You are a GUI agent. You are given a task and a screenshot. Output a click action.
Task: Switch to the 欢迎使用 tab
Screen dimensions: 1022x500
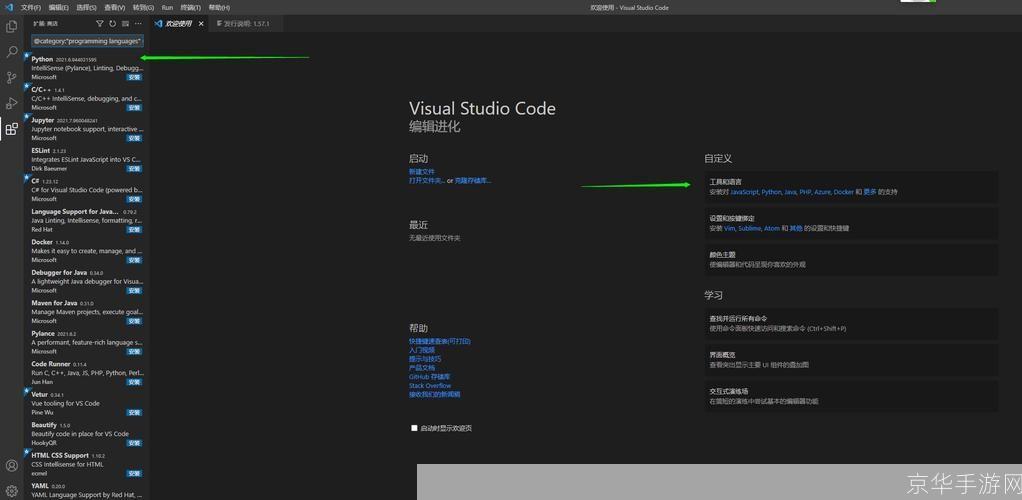[x=179, y=23]
